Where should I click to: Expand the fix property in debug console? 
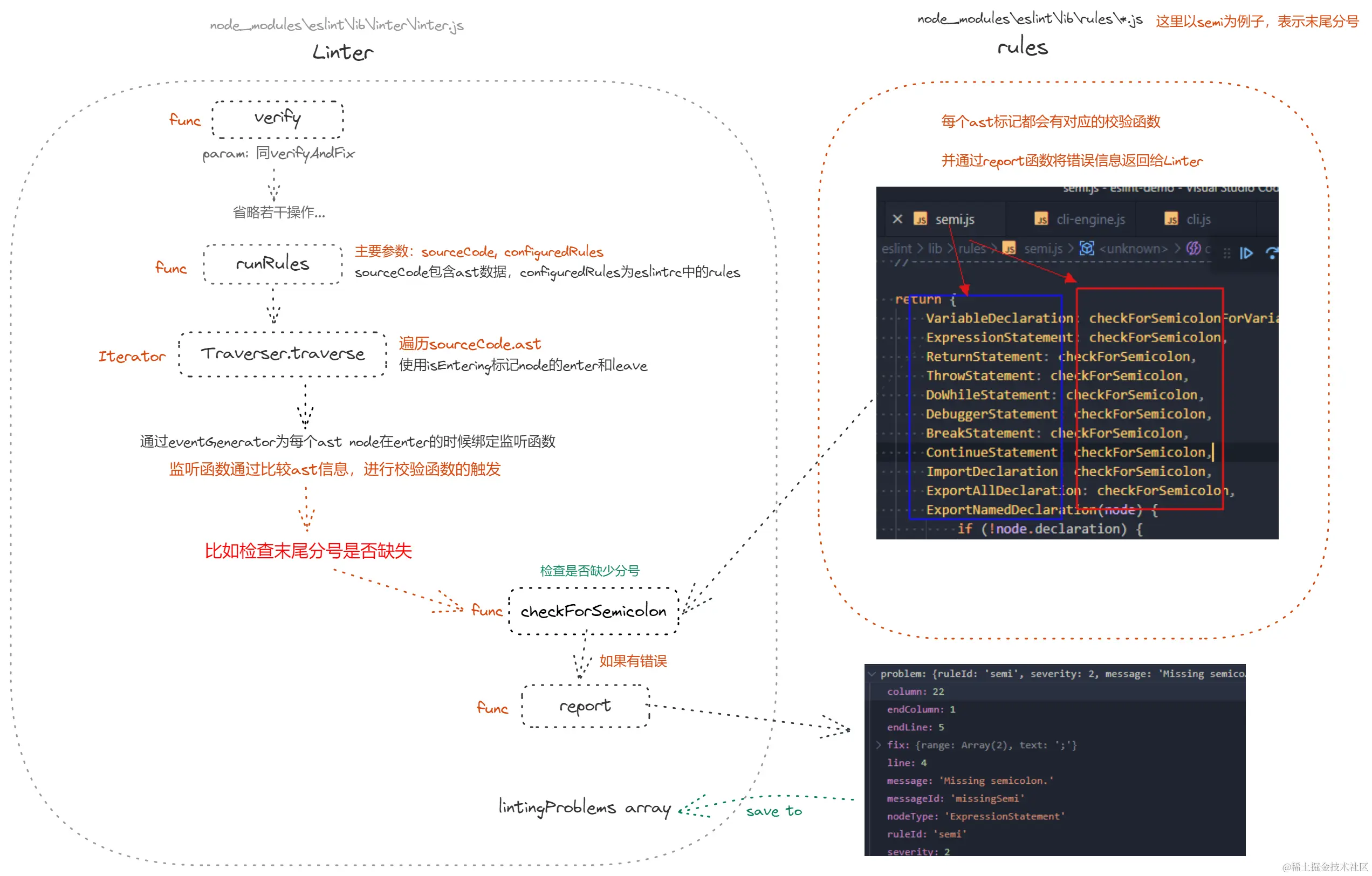[x=878, y=745]
